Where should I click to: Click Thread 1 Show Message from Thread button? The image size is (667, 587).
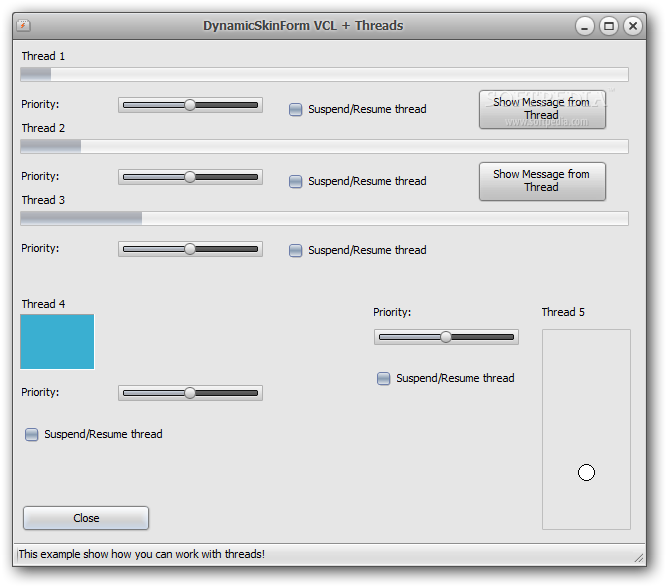point(542,109)
